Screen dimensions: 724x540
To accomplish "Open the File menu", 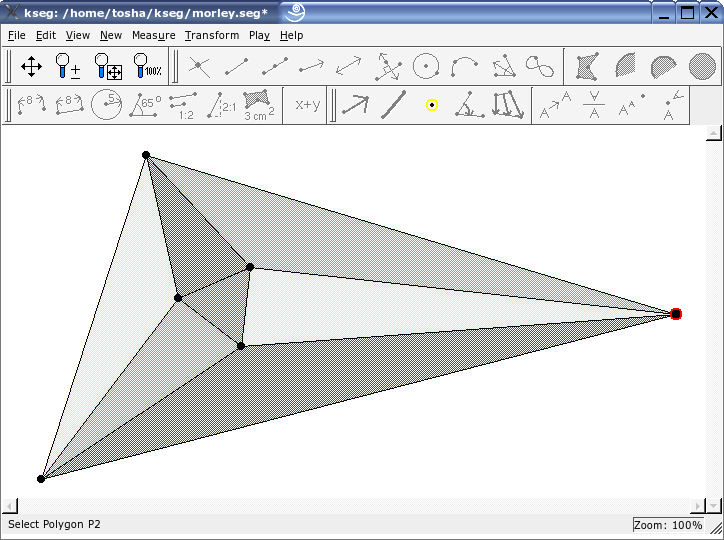I will pyautogui.click(x=16, y=35).
